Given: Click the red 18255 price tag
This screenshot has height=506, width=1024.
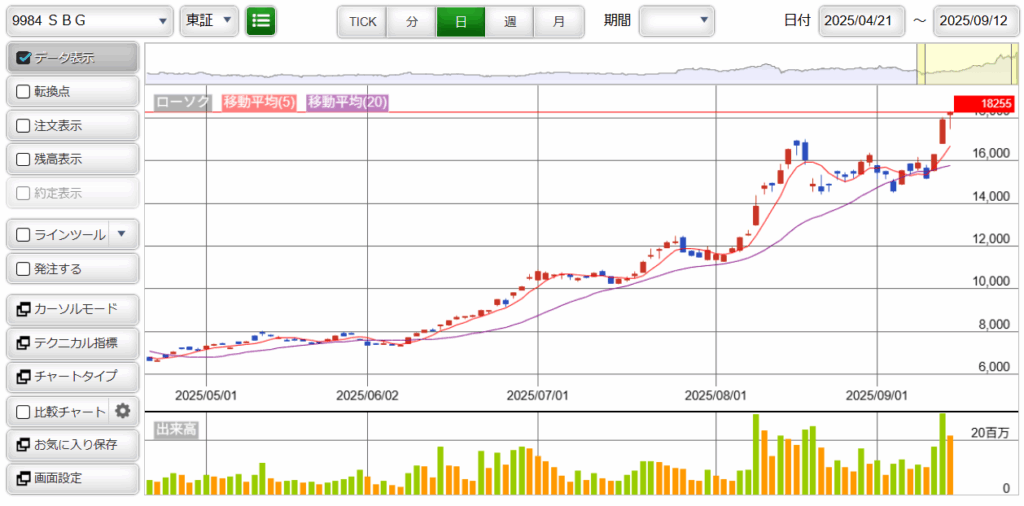Looking at the screenshot, I should 983,103.
